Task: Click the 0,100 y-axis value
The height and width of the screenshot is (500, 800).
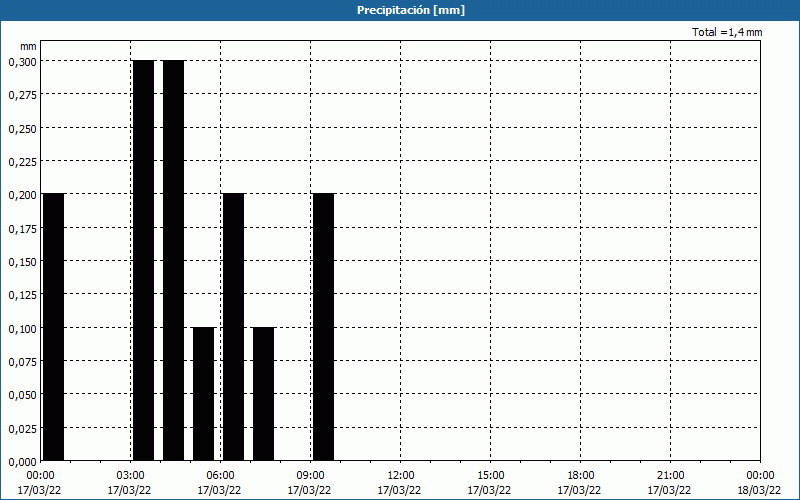Action: 22,329
